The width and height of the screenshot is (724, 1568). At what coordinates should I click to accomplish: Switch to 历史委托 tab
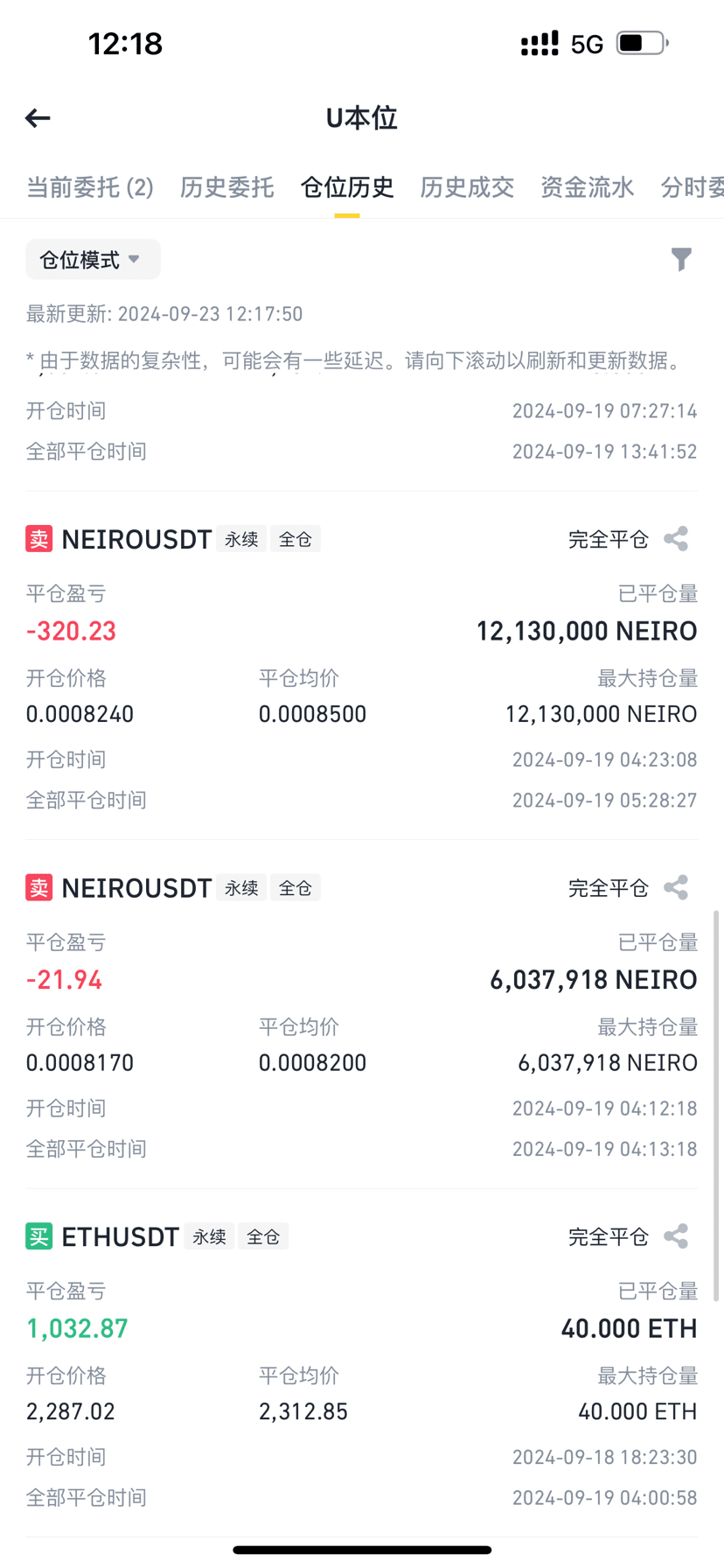click(227, 187)
